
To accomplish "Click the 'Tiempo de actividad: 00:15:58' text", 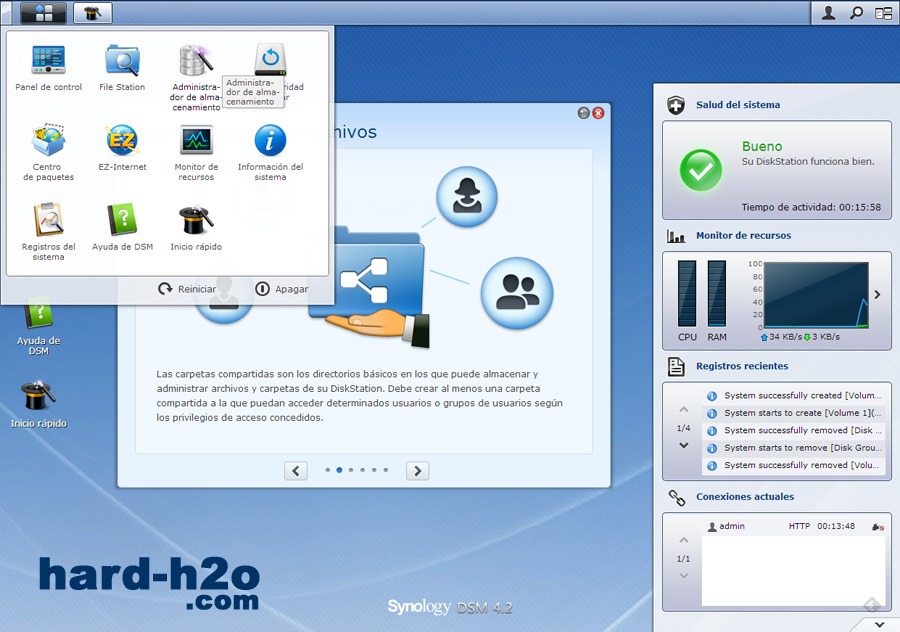I will (811, 207).
